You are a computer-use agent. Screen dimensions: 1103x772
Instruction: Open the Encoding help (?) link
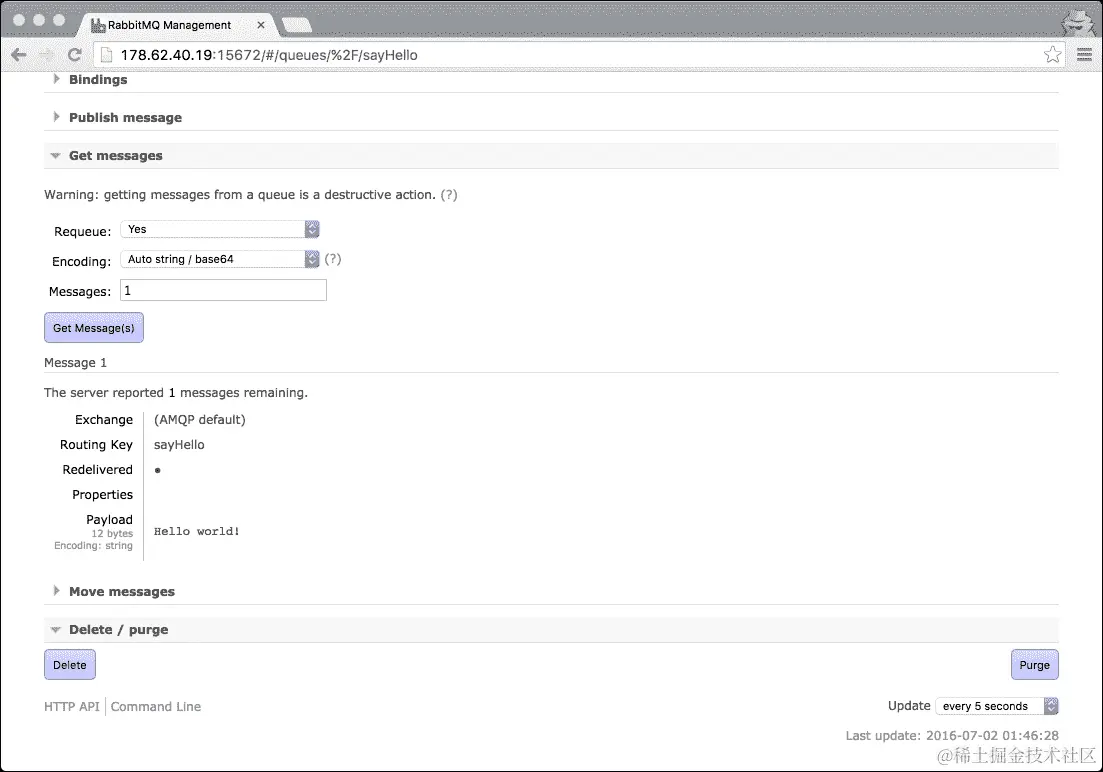coord(332,259)
